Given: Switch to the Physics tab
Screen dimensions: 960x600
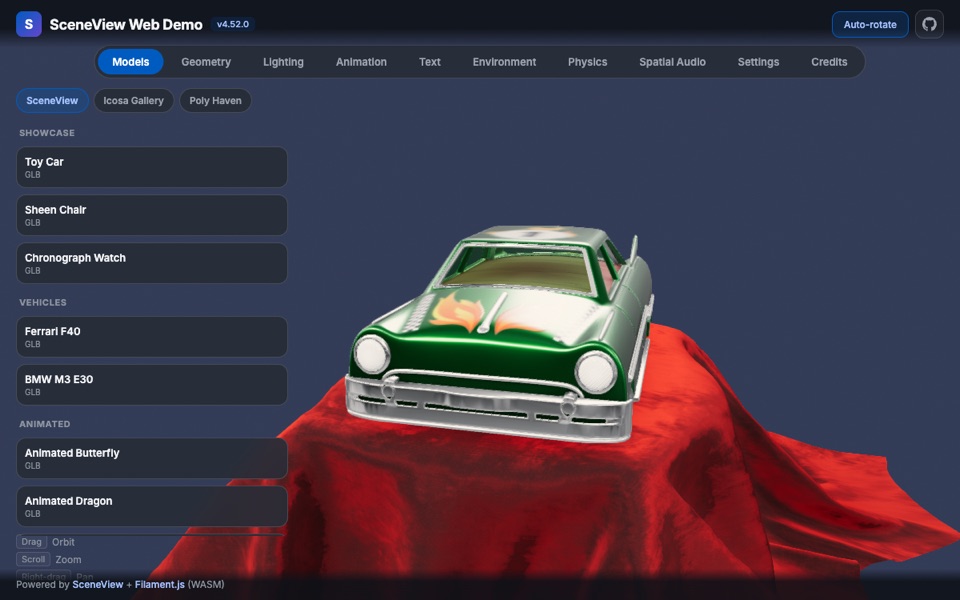Looking at the screenshot, I should tap(587, 62).
